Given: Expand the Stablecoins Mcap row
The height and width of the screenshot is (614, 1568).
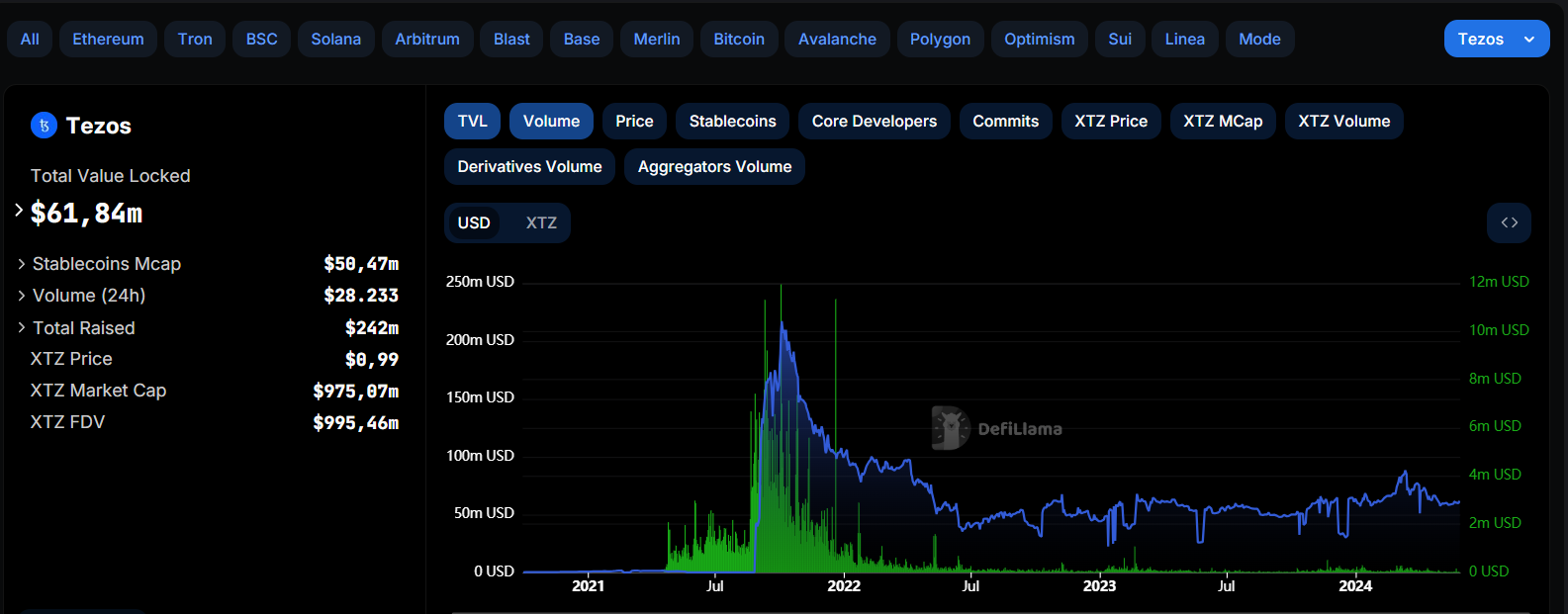Looking at the screenshot, I should (22, 264).
